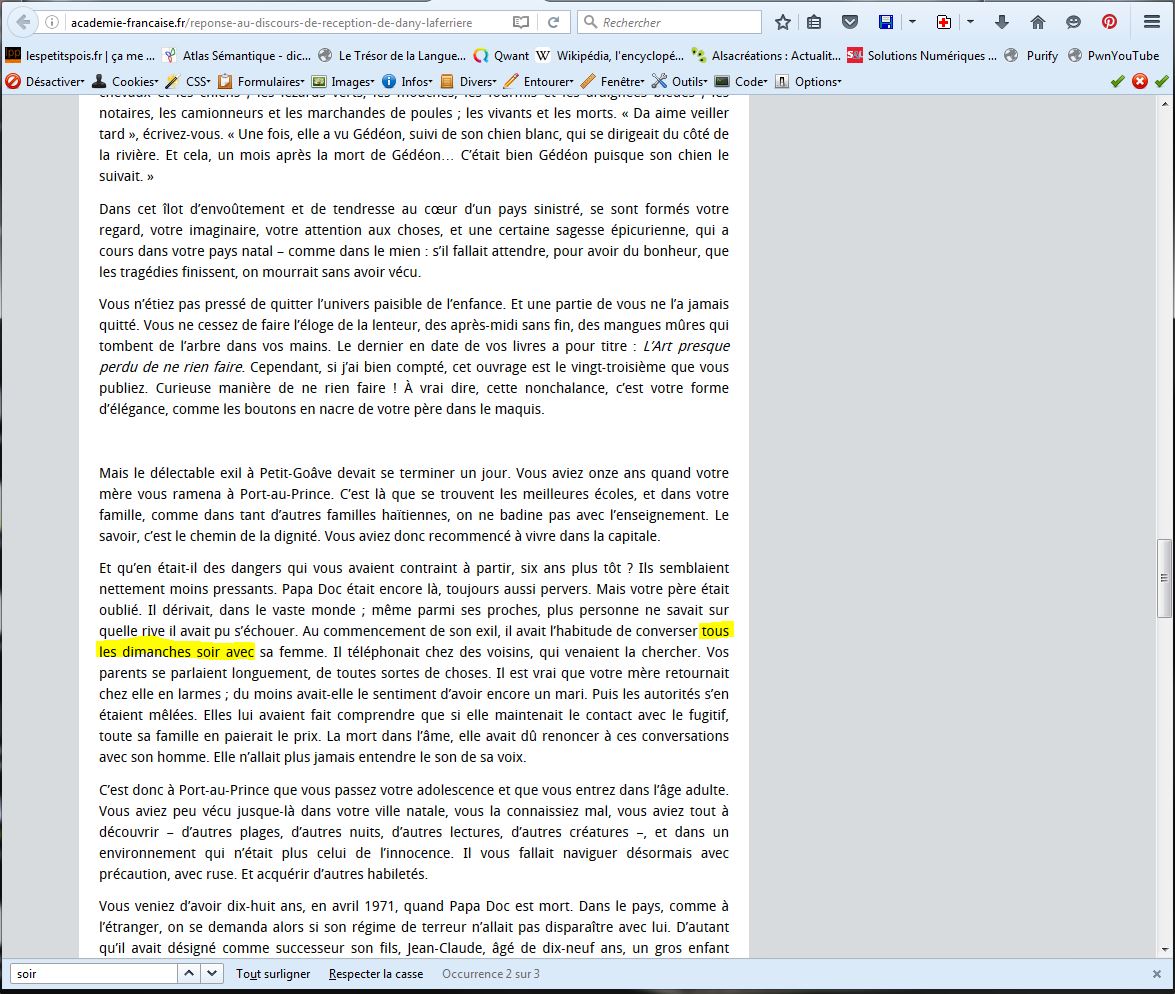This screenshot has height=994, width=1175.
Task: Open the Images menu in toolbar
Action: pos(344,81)
